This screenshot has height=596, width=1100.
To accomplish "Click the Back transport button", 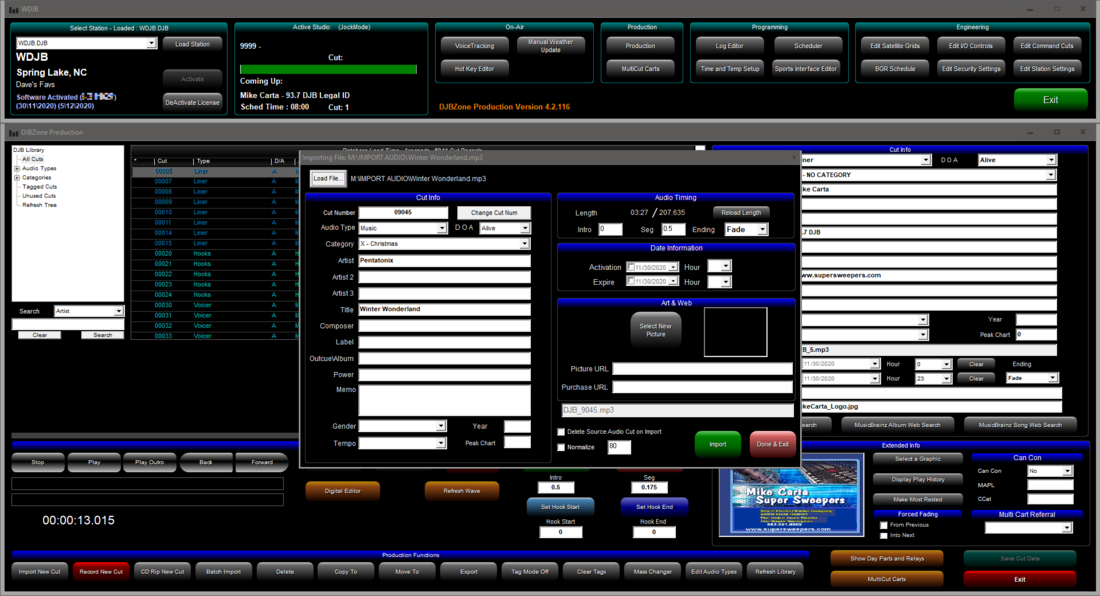I will click(x=206, y=462).
